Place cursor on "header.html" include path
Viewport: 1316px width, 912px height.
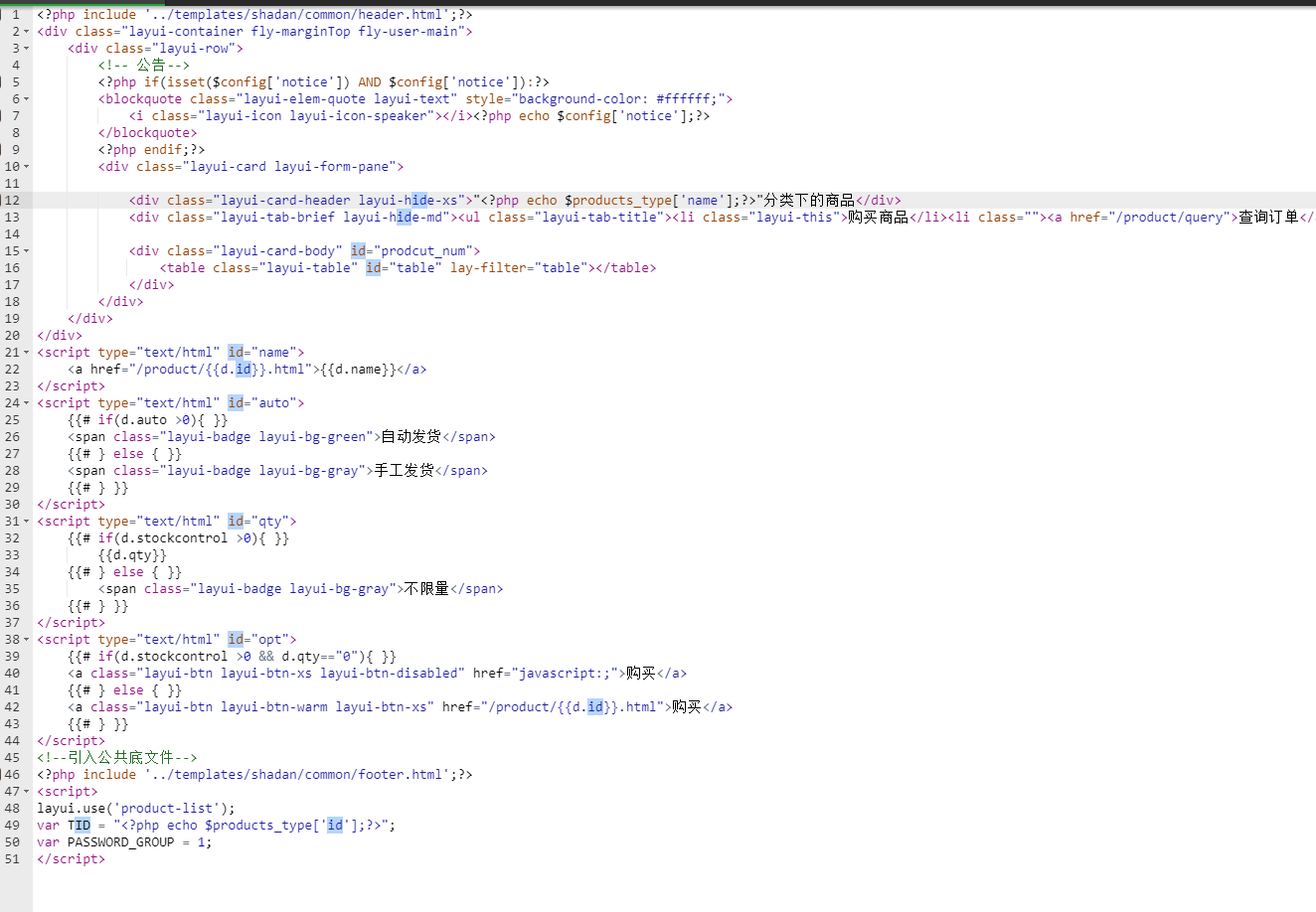point(297,15)
